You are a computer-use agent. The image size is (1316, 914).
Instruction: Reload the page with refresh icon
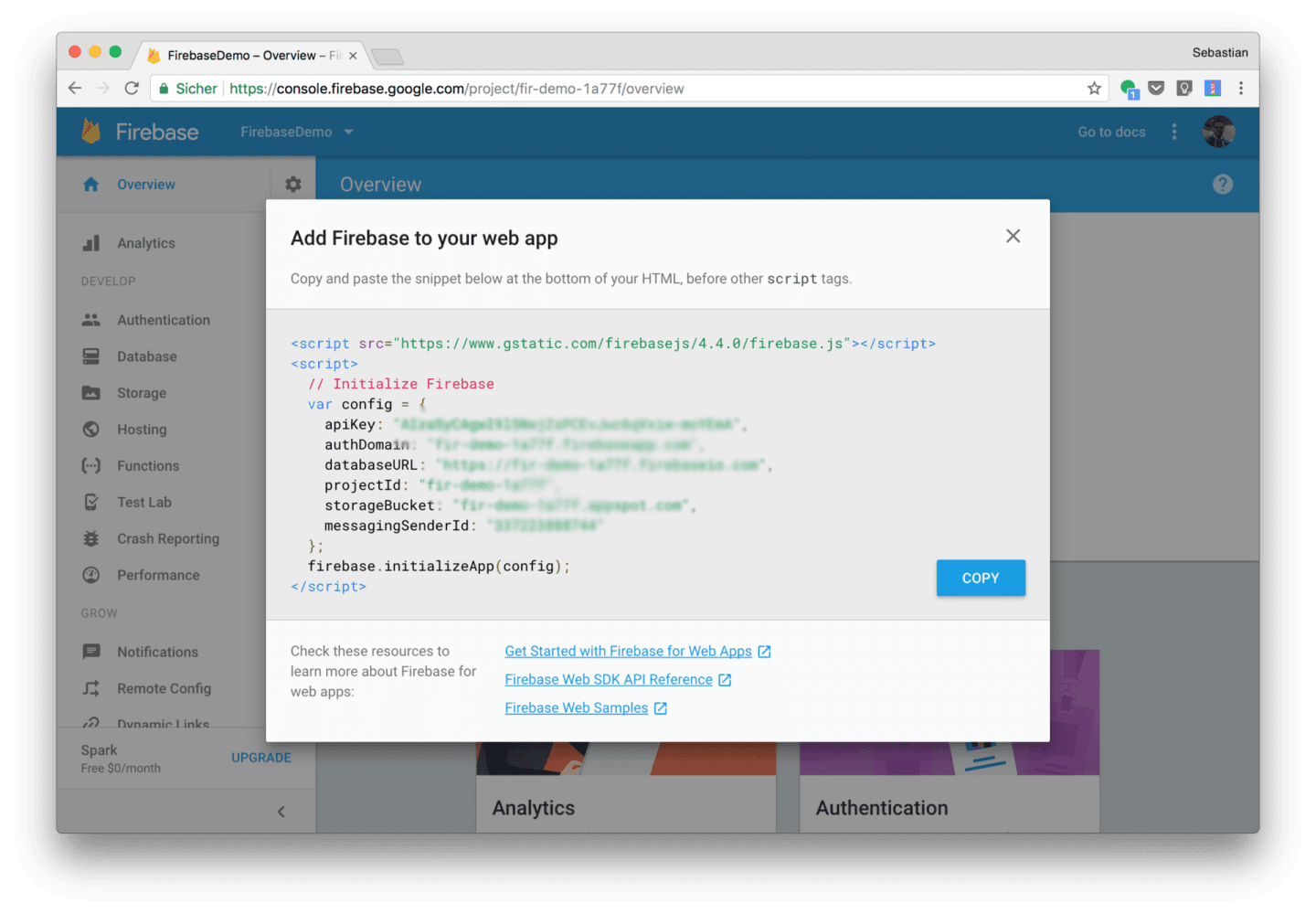pos(132,89)
